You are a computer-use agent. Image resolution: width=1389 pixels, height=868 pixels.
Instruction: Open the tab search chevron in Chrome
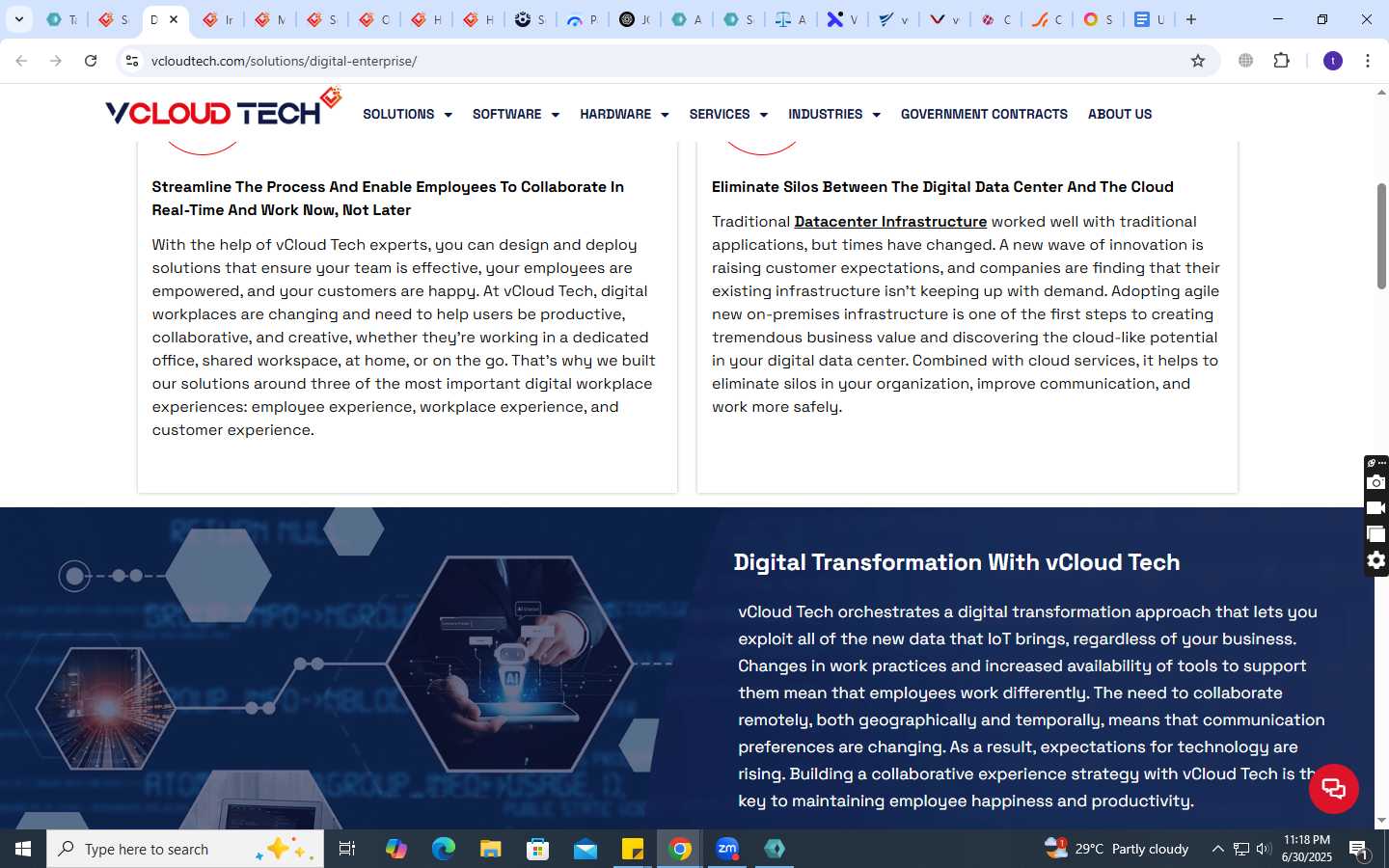coord(18,19)
